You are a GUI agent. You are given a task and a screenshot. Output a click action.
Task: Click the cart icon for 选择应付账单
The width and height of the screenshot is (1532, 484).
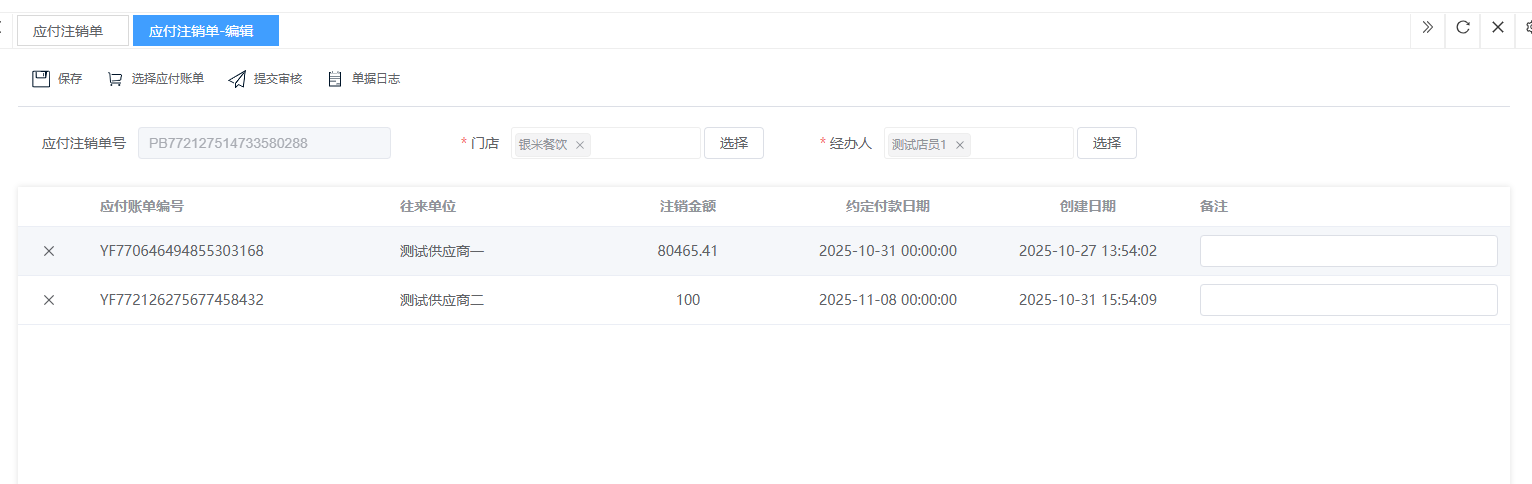point(115,79)
